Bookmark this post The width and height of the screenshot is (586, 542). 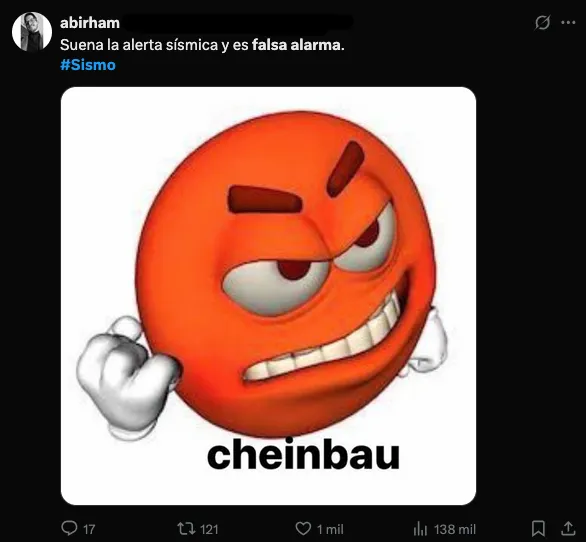538,529
